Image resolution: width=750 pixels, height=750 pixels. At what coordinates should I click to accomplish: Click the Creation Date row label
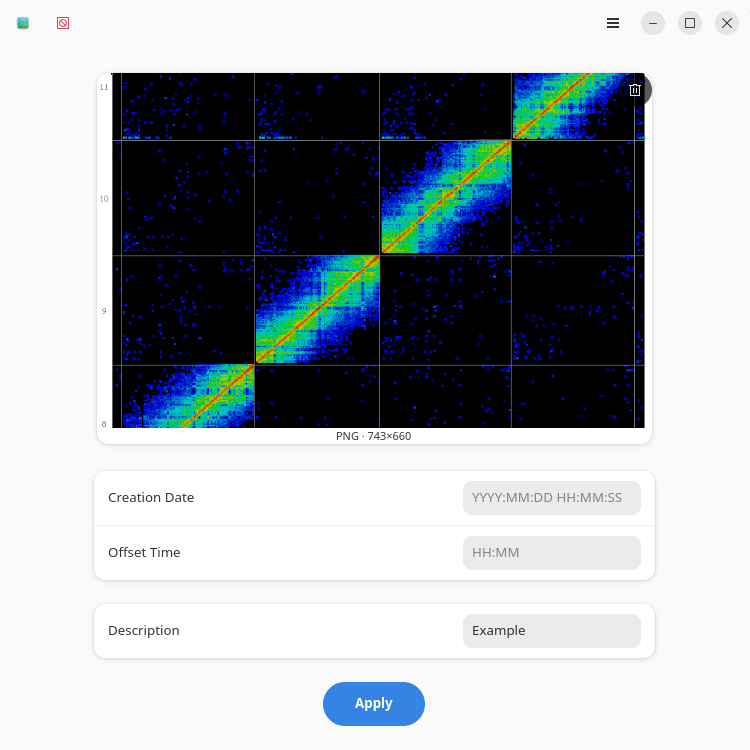pyautogui.click(x=151, y=498)
